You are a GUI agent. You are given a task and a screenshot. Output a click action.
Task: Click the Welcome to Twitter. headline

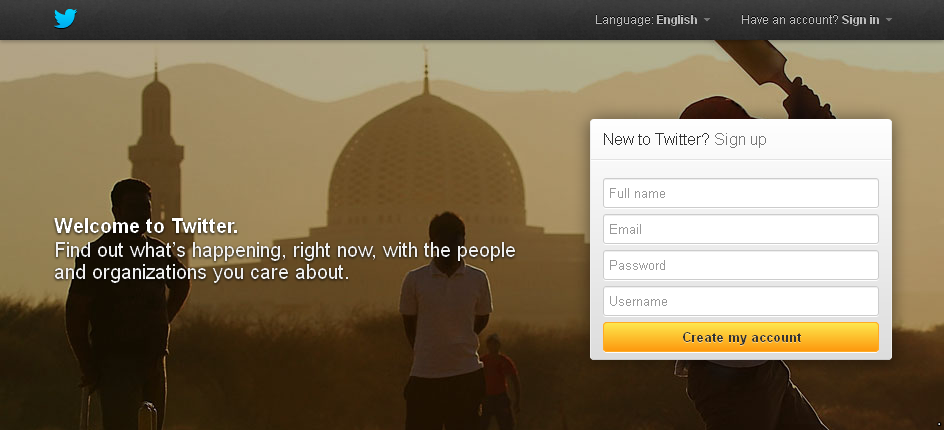tap(146, 226)
